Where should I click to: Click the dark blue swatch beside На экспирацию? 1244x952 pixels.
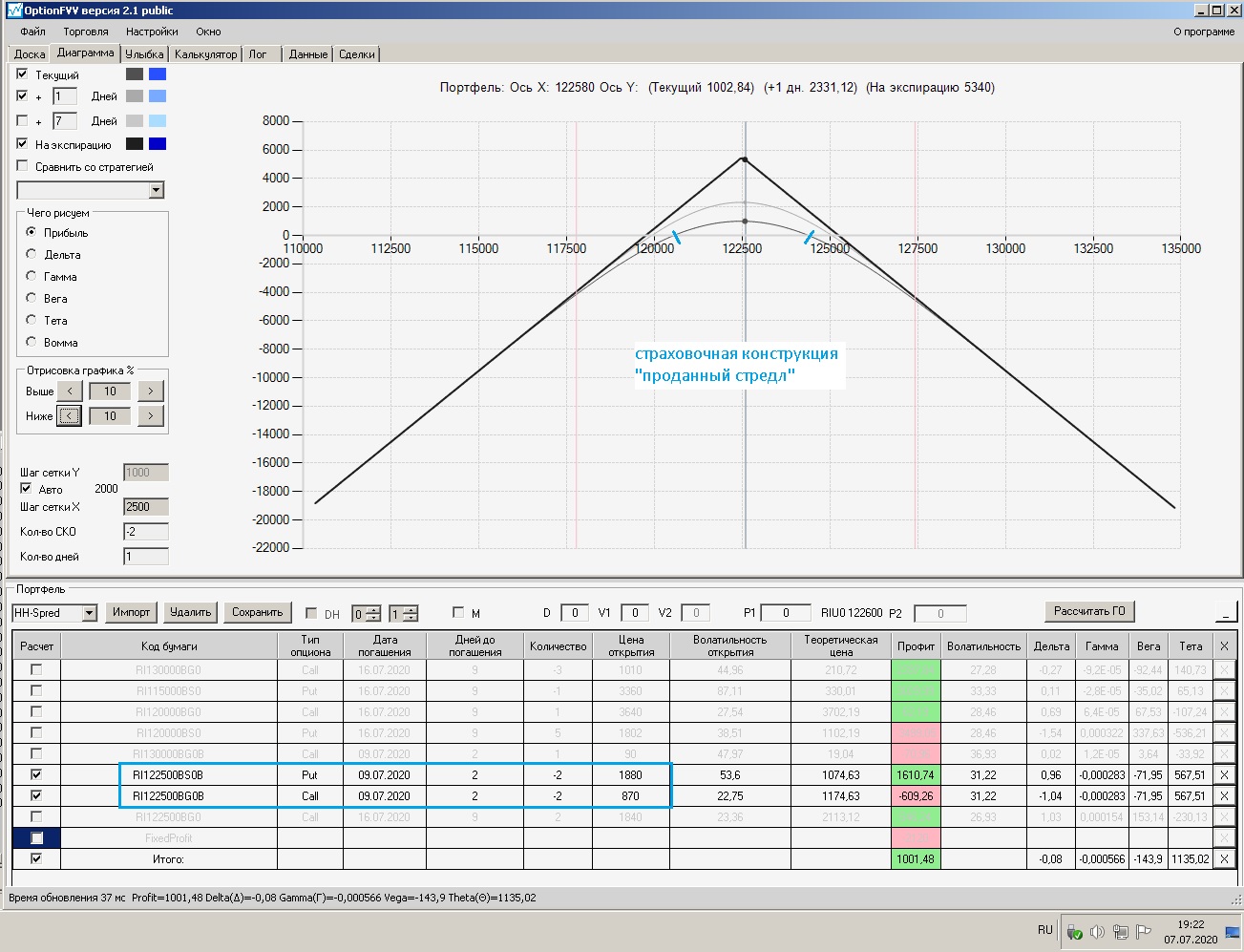pyautogui.click(x=158, y=144)
